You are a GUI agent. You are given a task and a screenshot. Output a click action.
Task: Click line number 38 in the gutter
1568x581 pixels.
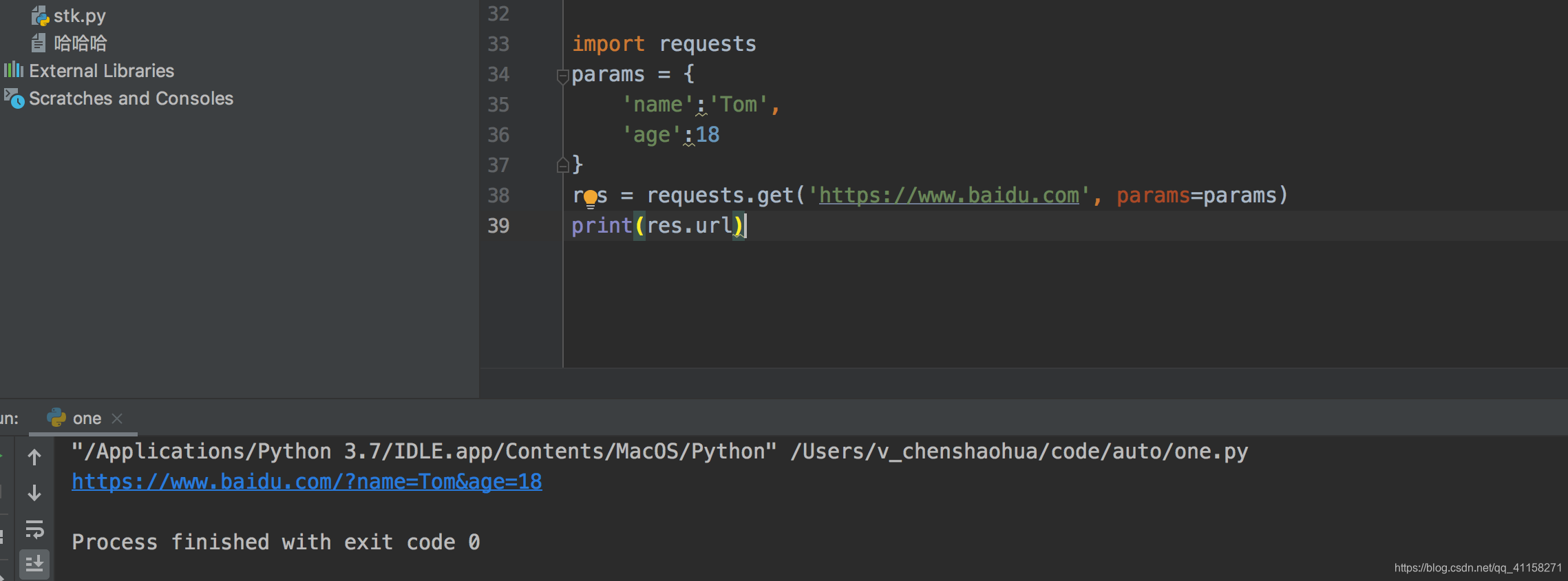pyautogui.click(x=498, y=196)
